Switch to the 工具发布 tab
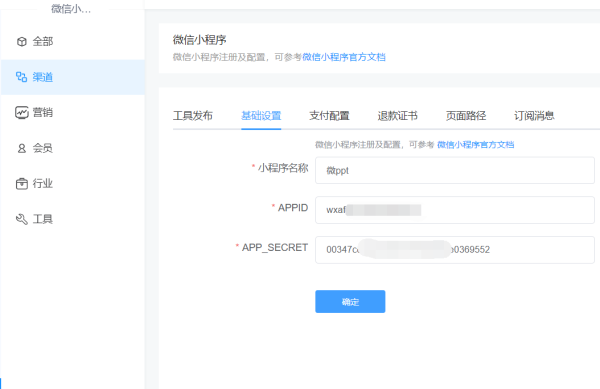 tap(192, 116)
